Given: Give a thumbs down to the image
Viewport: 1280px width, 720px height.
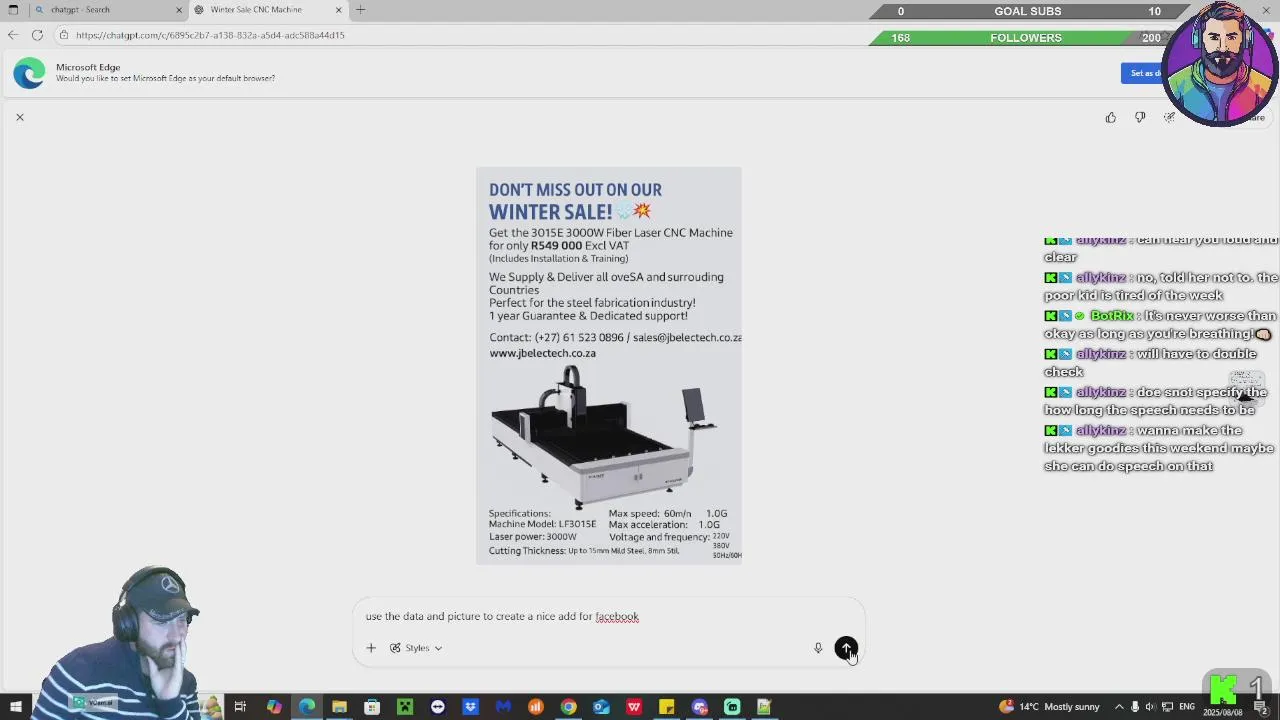Looking at the screenshot, I should tap(1140, 117).
